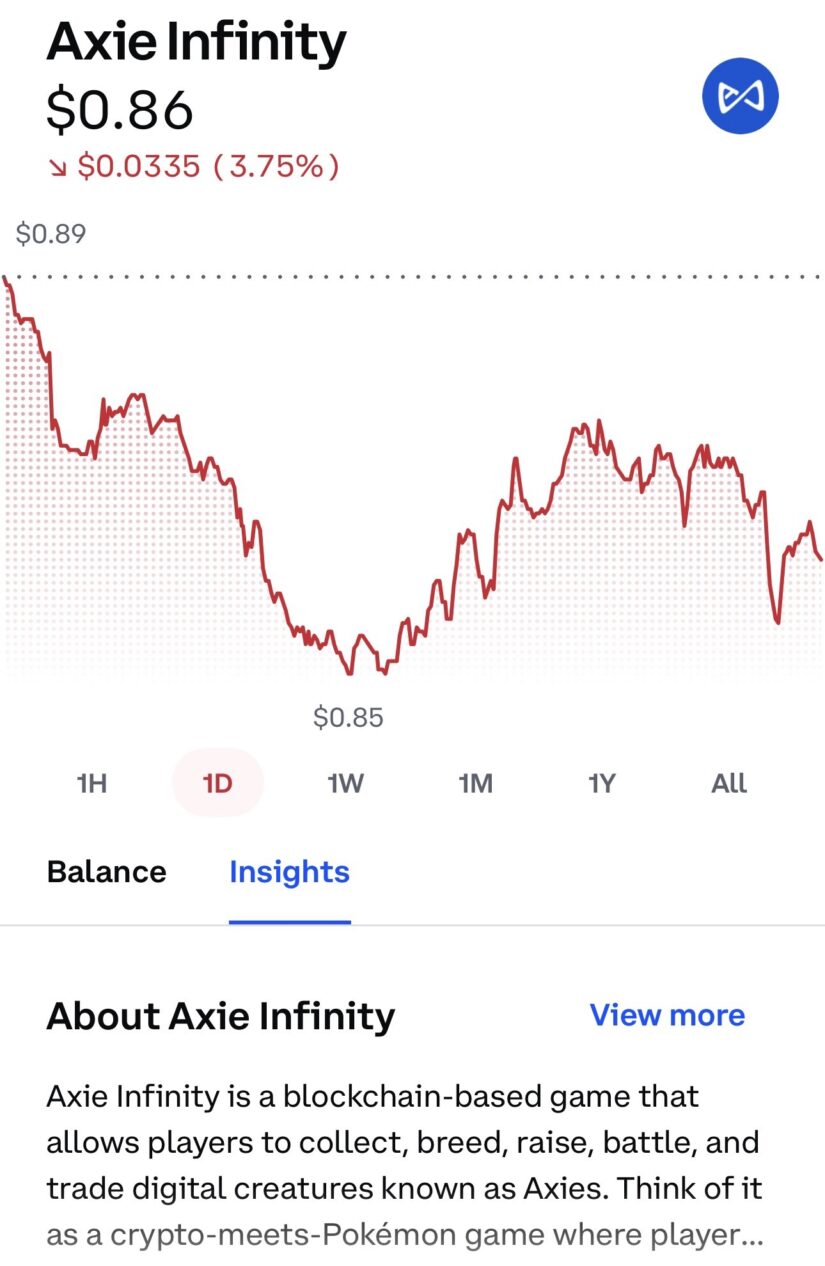
Task: Tap the dotted high-price reference line
Action: (500, 276)
